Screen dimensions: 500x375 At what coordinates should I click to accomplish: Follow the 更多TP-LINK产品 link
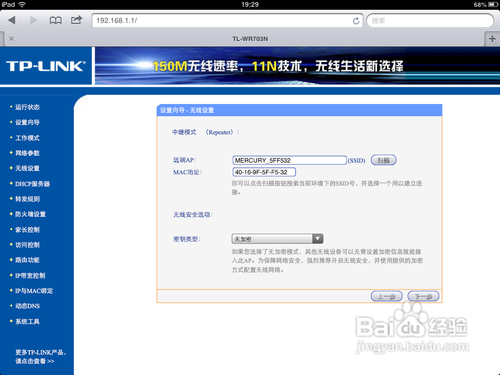pyautogui.click(x=40, y=357)
